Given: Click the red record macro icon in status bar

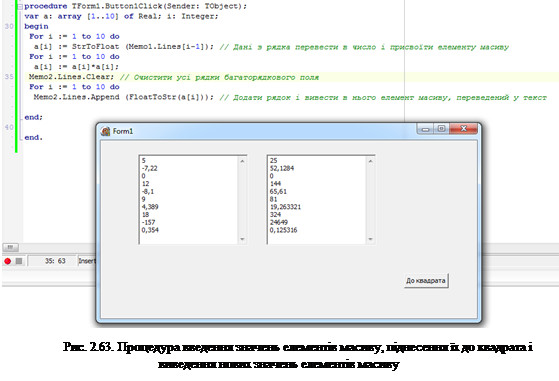Looking at the screenshot, I should point(7,261).
